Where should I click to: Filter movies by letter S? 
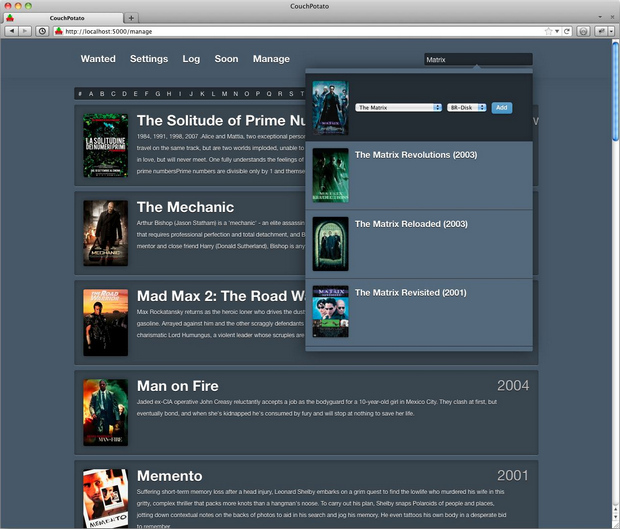291,94
